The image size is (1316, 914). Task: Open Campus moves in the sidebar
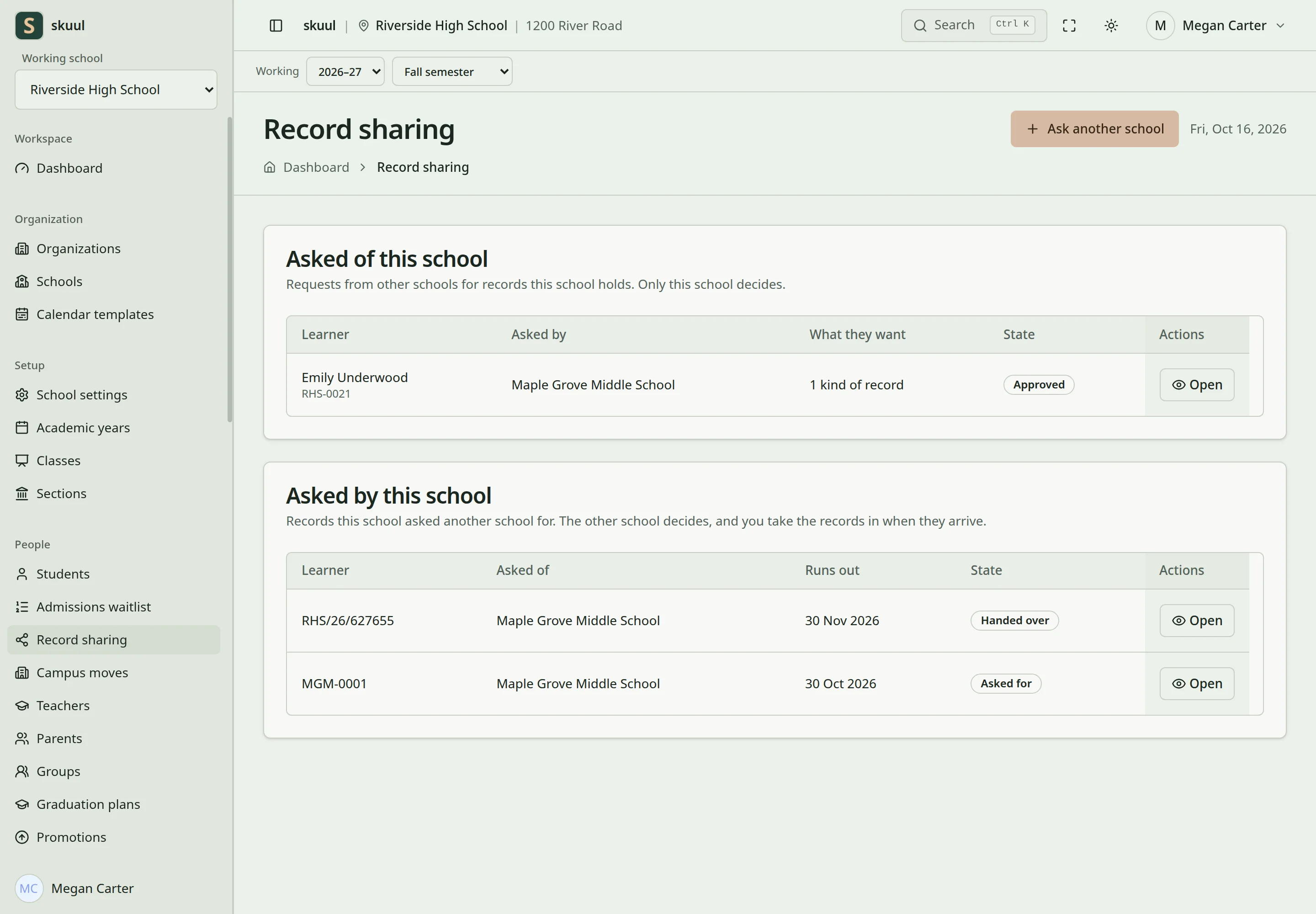pos(114,673)
